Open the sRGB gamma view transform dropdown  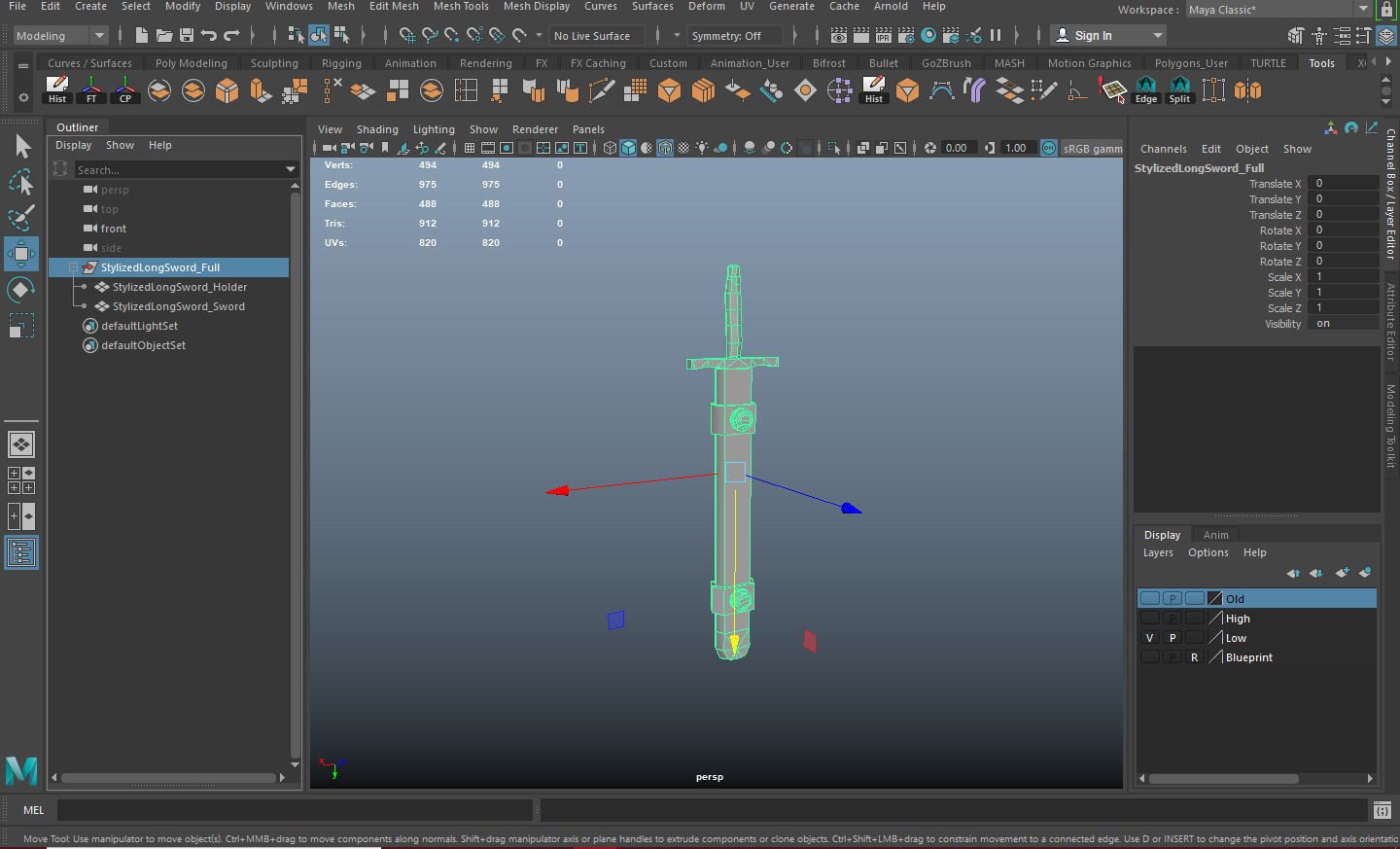1093,148
